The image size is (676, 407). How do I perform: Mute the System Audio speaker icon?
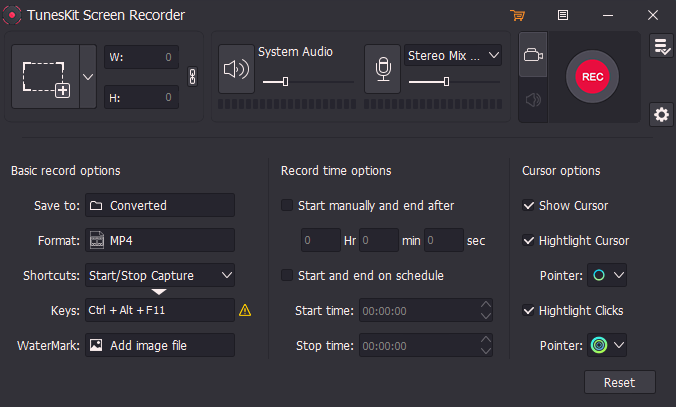coord(236,69)
